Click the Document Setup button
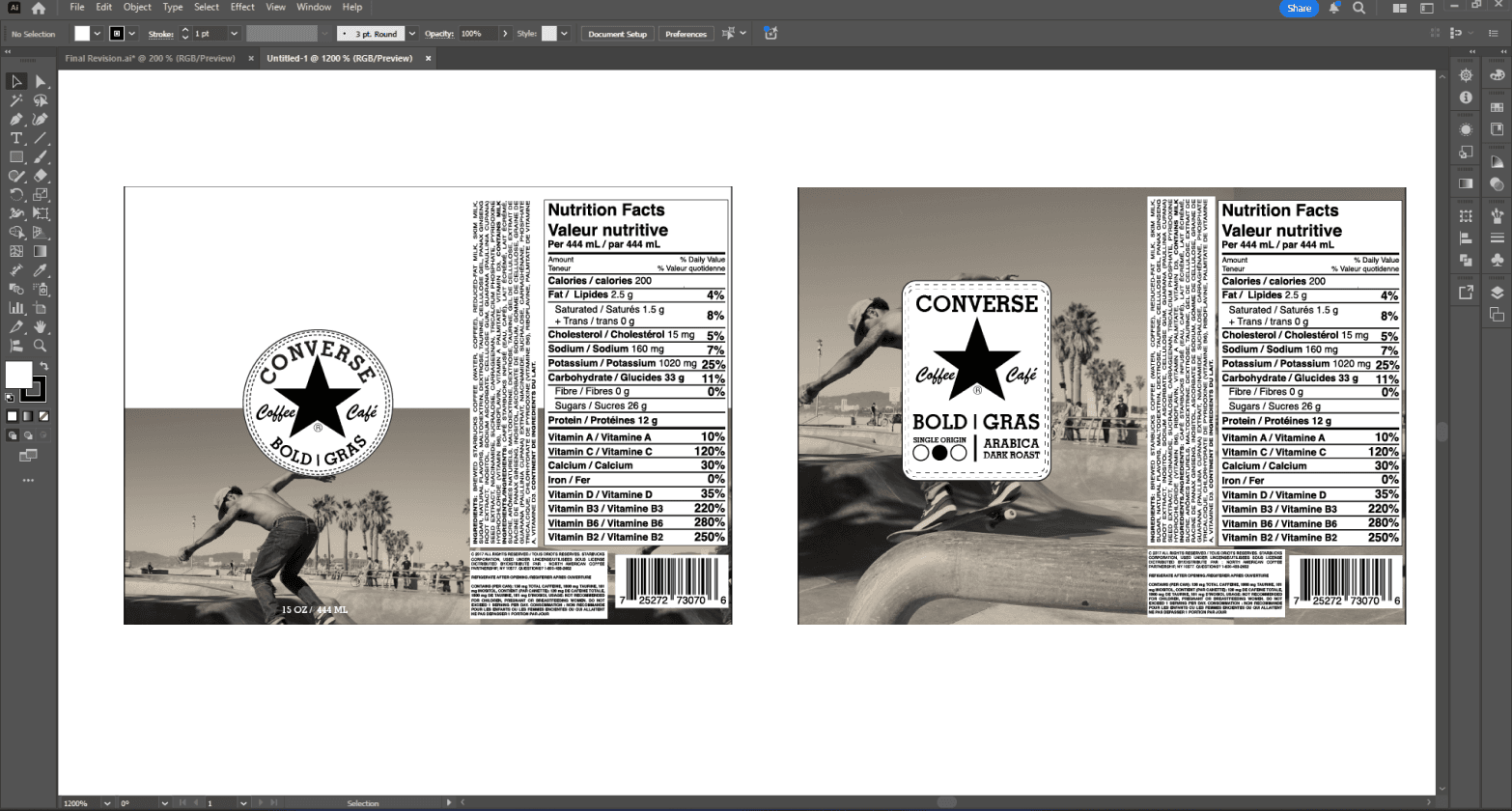 [618, 34]
